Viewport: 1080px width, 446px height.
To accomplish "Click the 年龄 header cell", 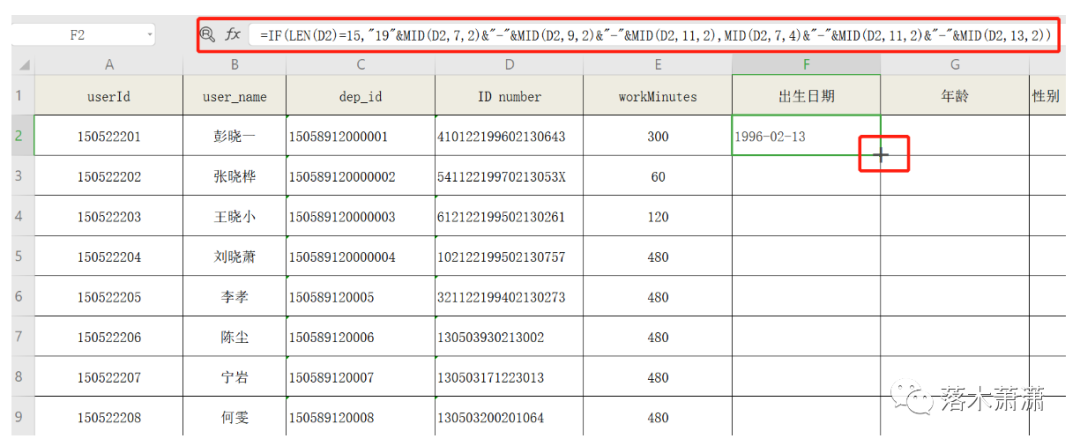I will (x=955, y=96).
